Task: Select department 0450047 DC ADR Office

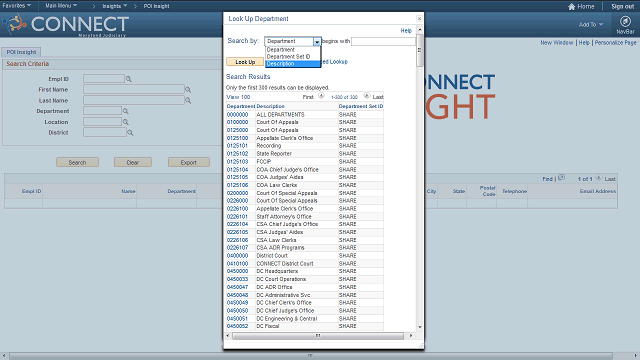Action: click(237, 287)
